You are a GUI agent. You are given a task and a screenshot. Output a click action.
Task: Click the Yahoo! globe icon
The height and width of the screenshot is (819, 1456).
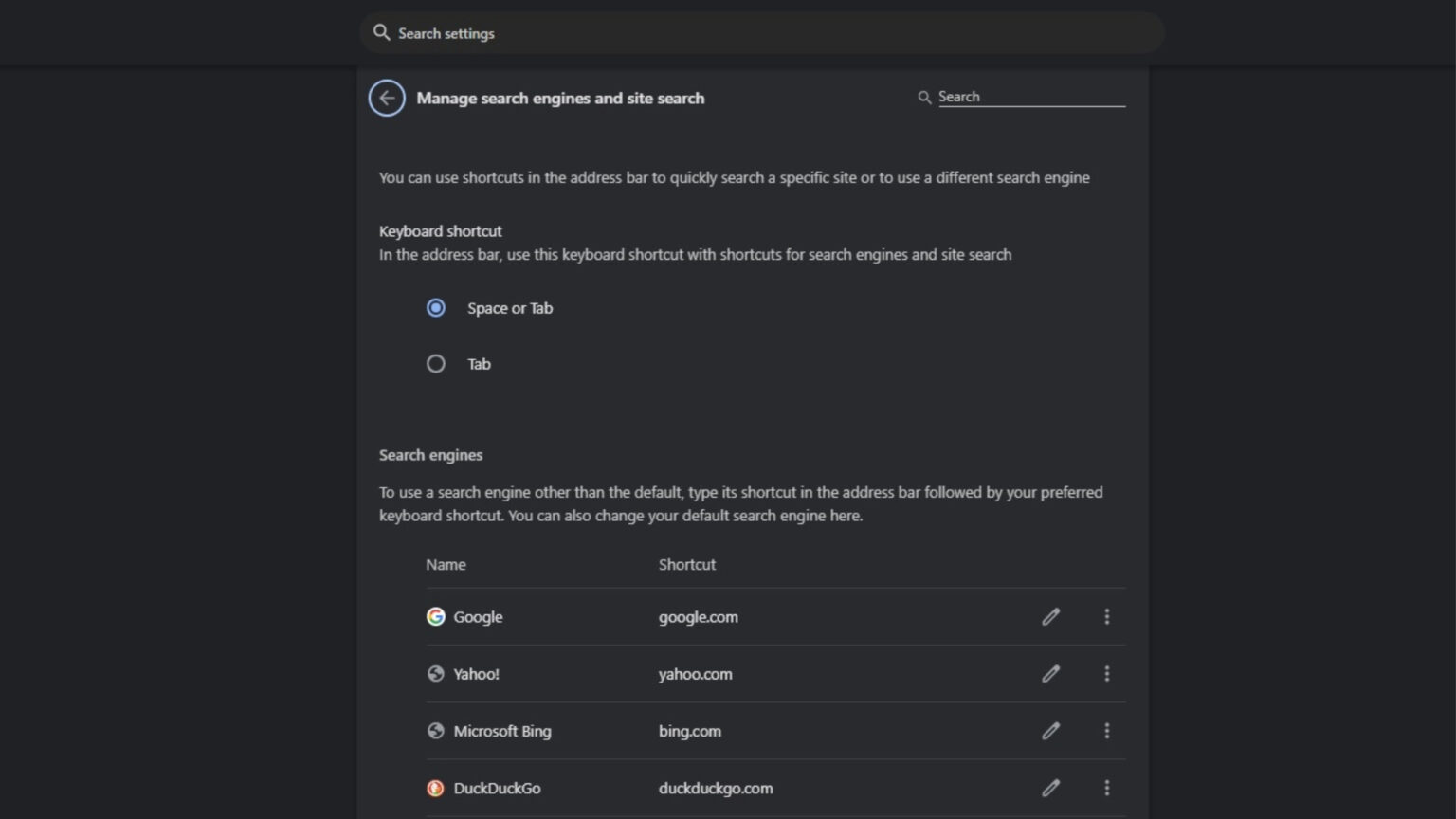[436, 673]
